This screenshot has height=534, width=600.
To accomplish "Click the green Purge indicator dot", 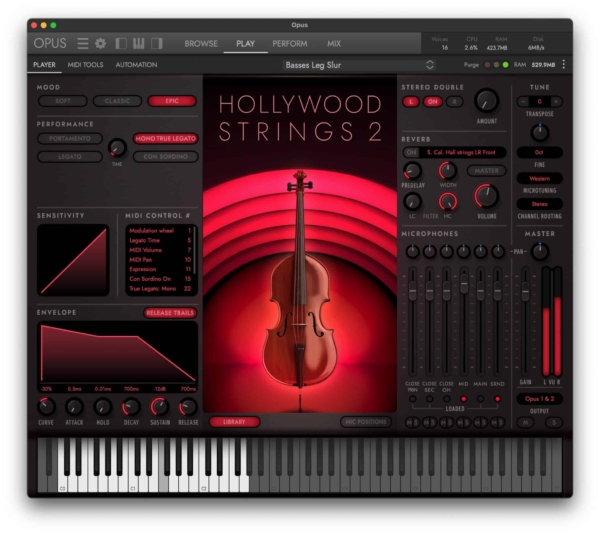I will 505,65.
